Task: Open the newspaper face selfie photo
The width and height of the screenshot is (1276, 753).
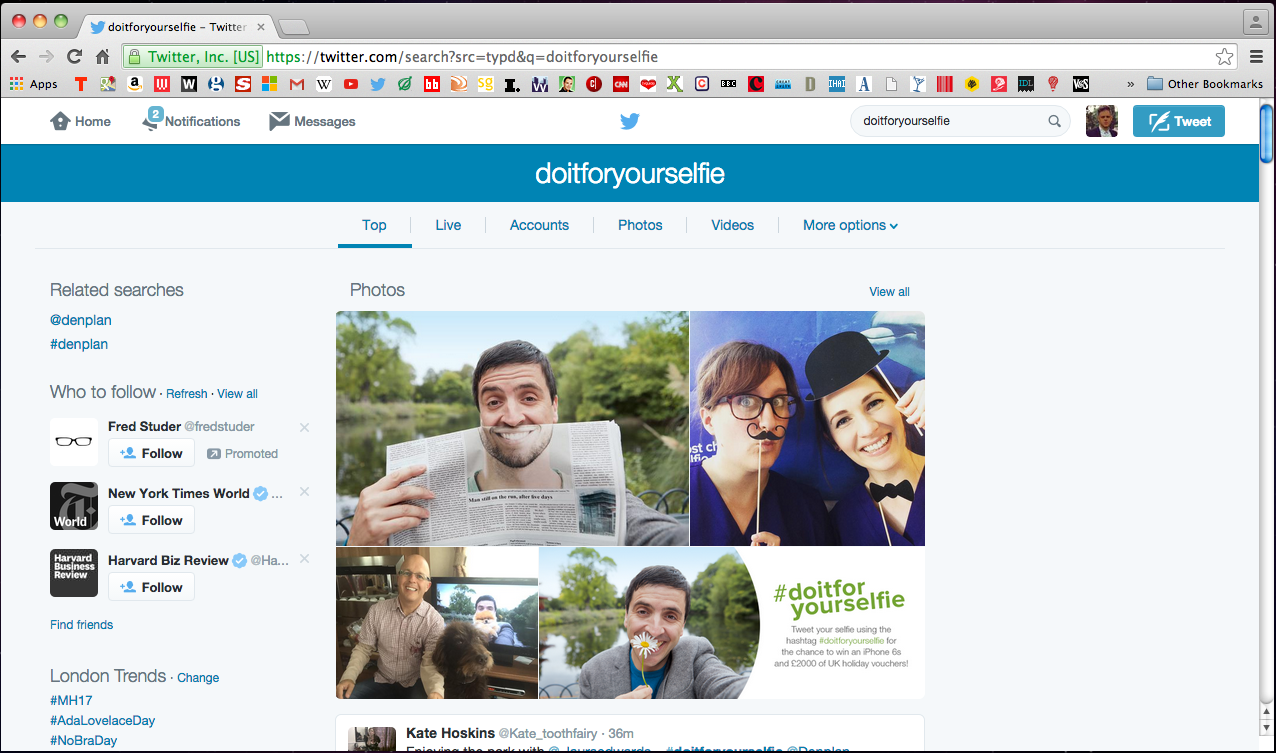Action: tap(512, 428)
